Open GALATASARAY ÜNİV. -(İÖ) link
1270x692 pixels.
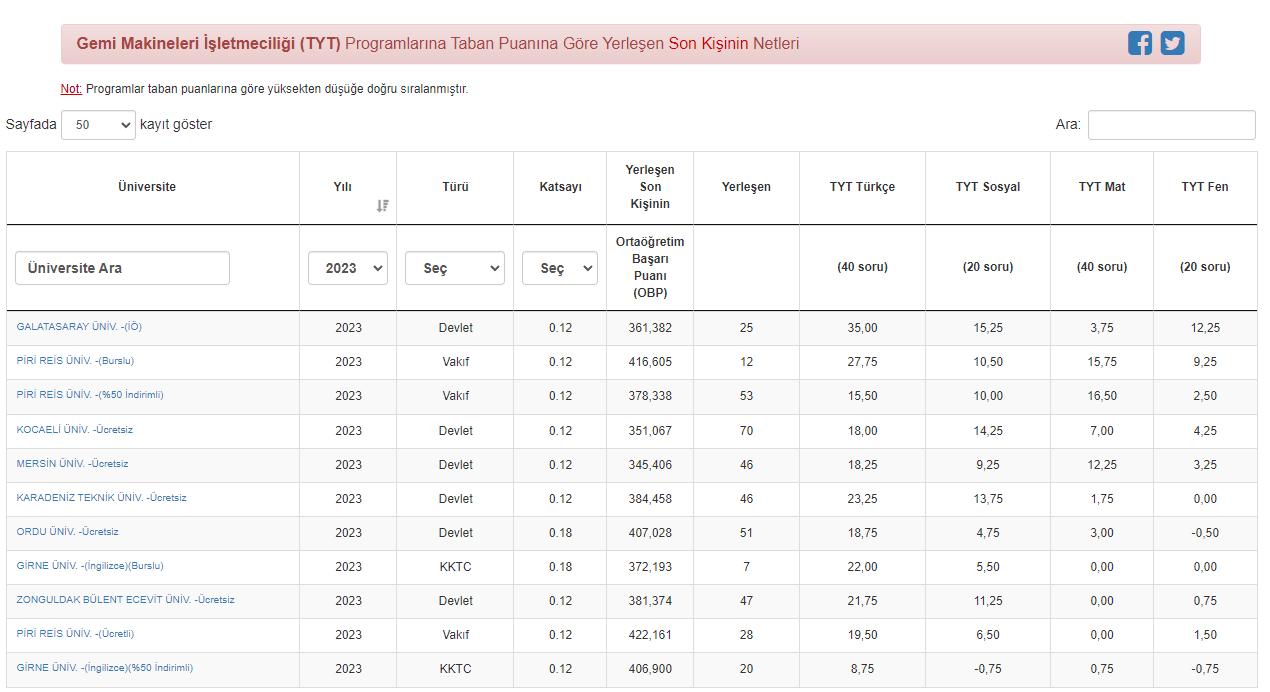[x=79, y=327]
